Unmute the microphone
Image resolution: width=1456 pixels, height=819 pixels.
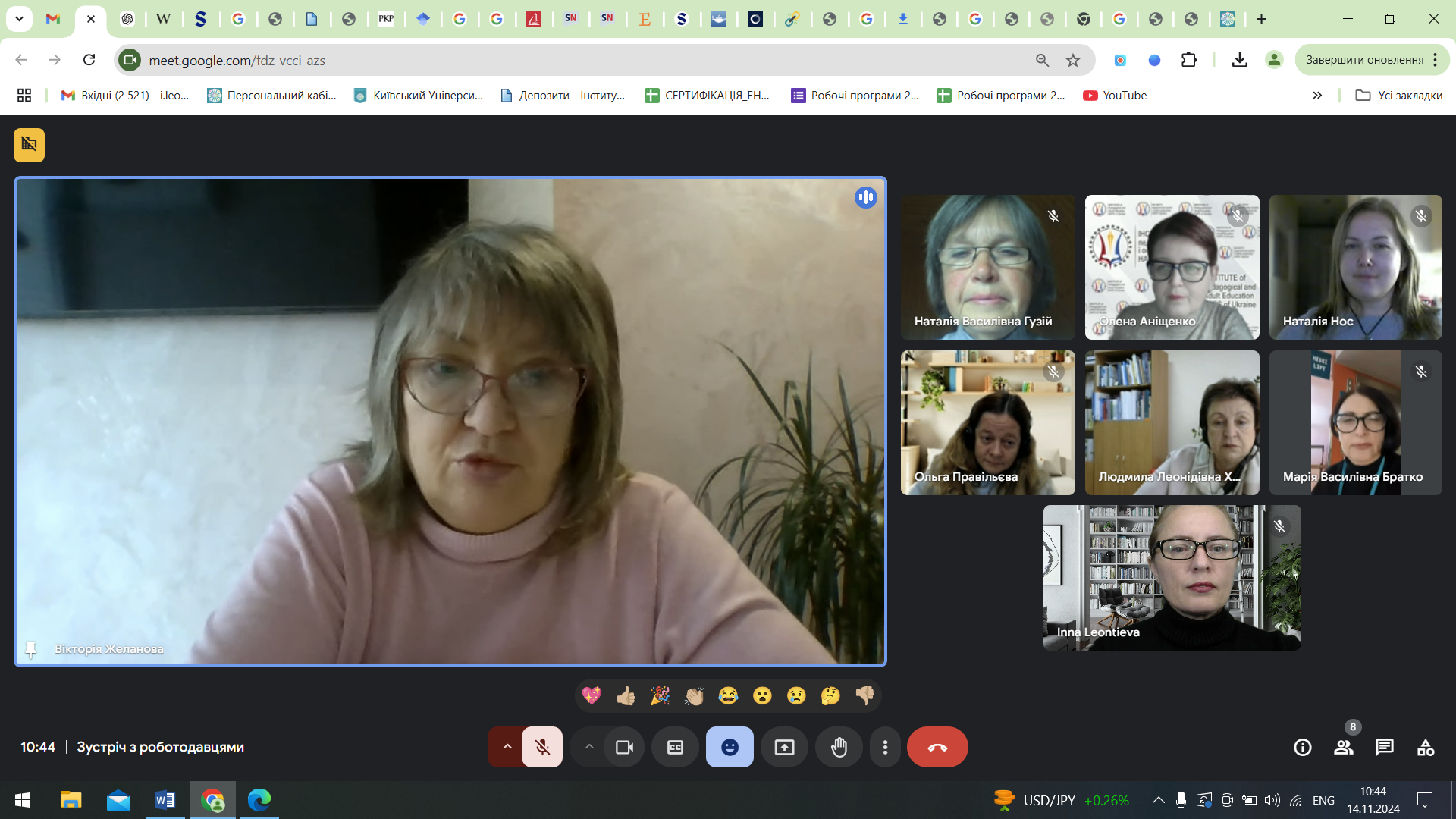tap(542, 748)
